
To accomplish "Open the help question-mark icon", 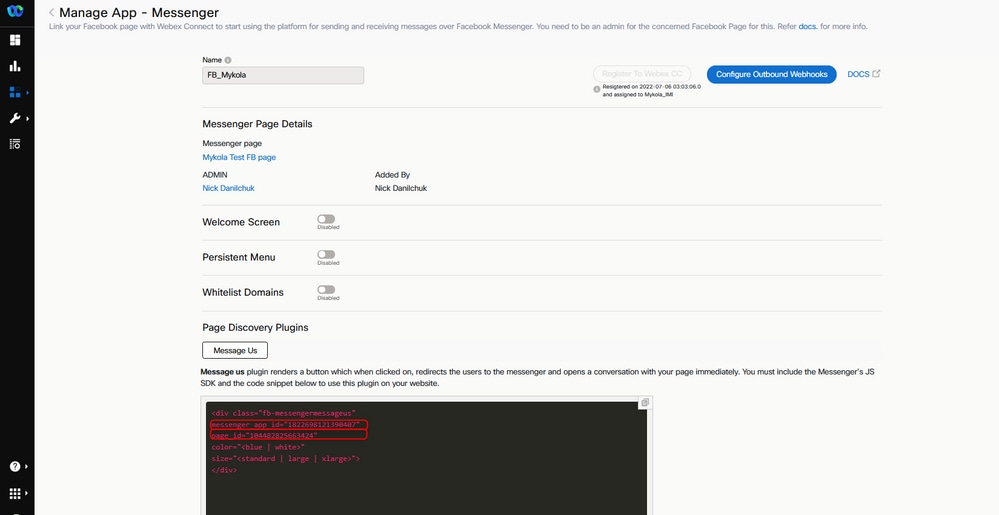I will pos(15,467).
